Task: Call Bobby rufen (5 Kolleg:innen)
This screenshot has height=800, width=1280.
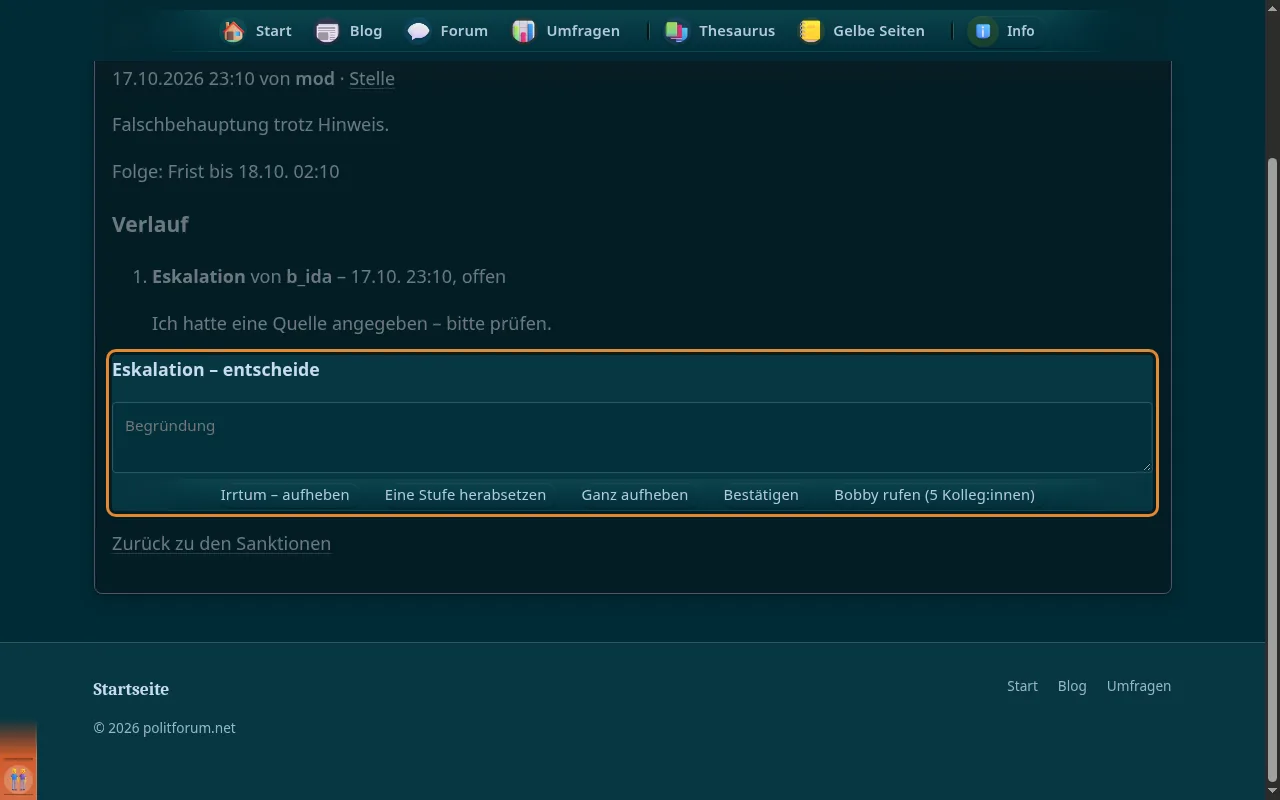Action: pyautogui.click(x=934, y=494)
